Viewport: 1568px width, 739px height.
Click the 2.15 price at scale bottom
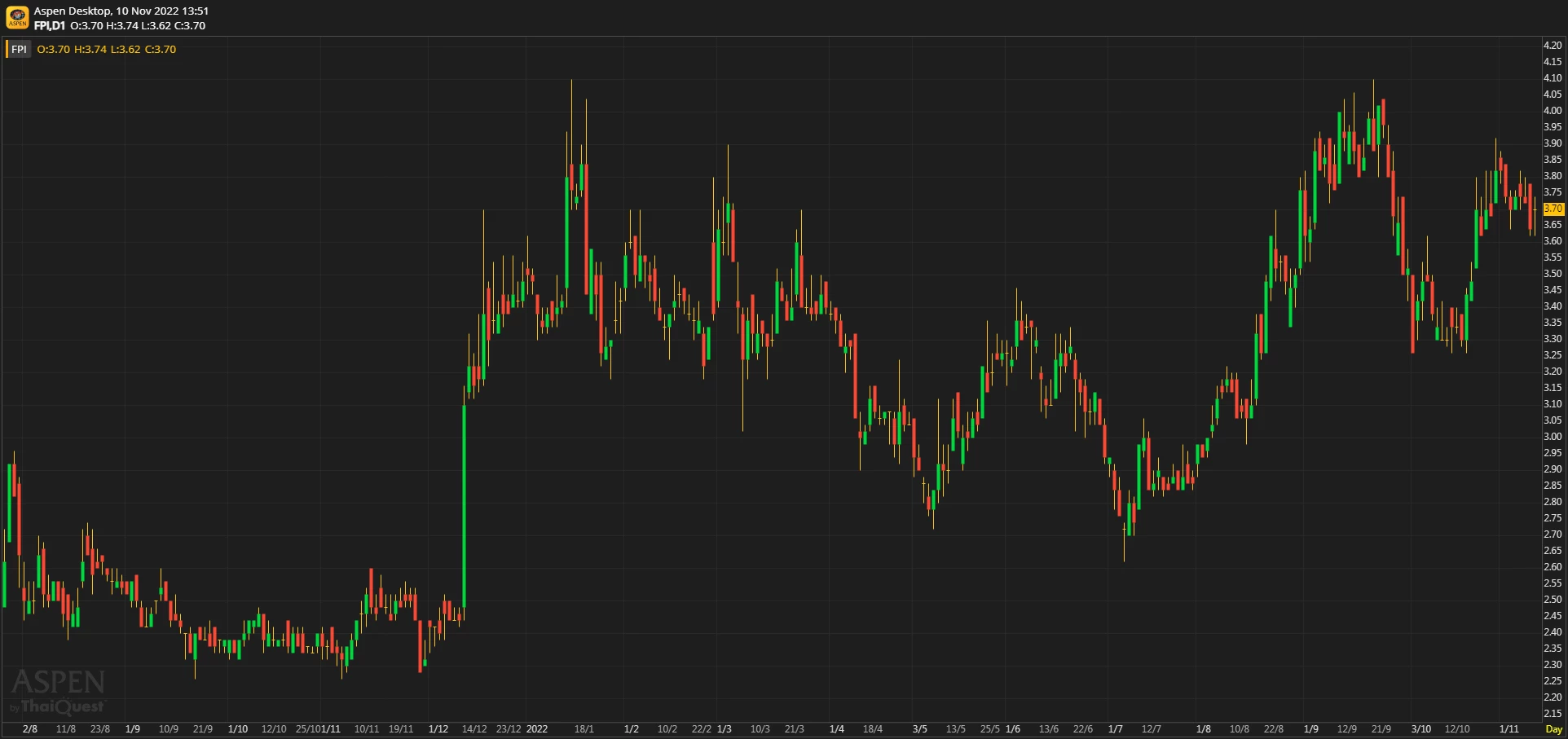tap(1553, 714)
